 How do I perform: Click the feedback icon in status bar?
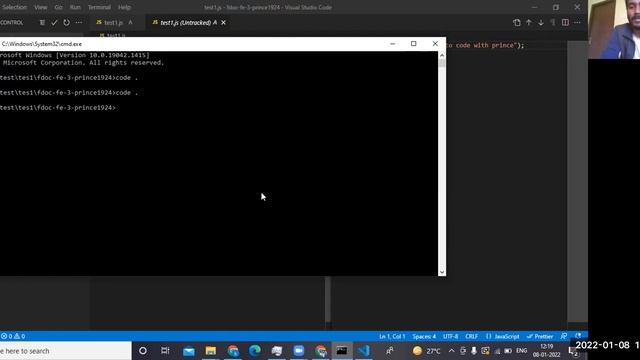(x=564, y=336)
